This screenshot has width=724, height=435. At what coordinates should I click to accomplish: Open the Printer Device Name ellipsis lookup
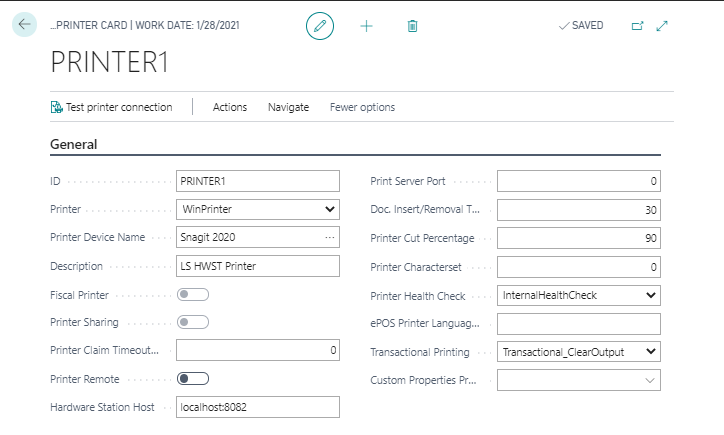[330, 237]
